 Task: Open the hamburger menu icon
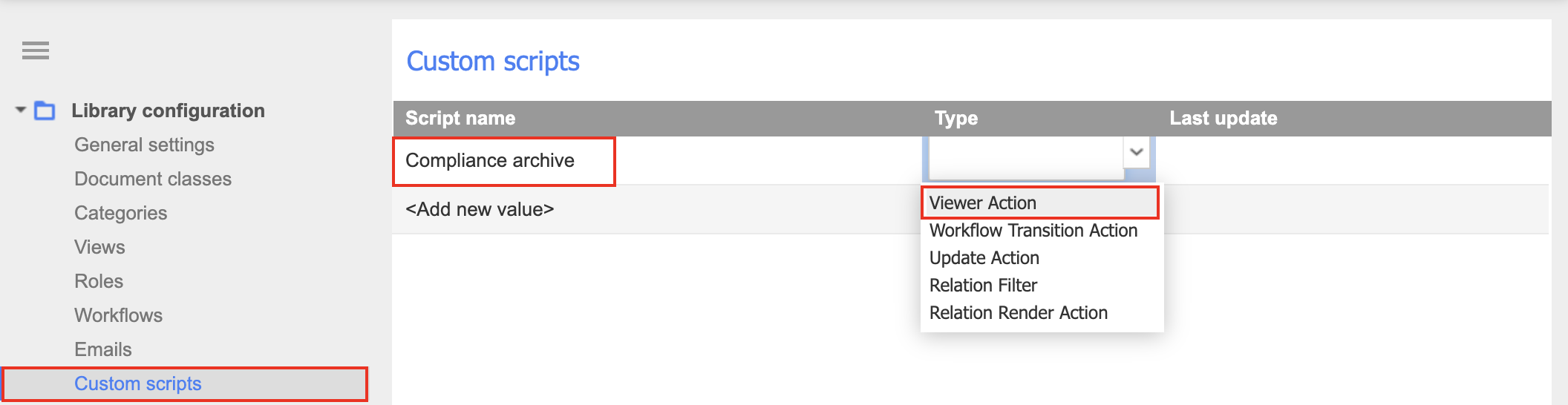click(x=36, y=50)
